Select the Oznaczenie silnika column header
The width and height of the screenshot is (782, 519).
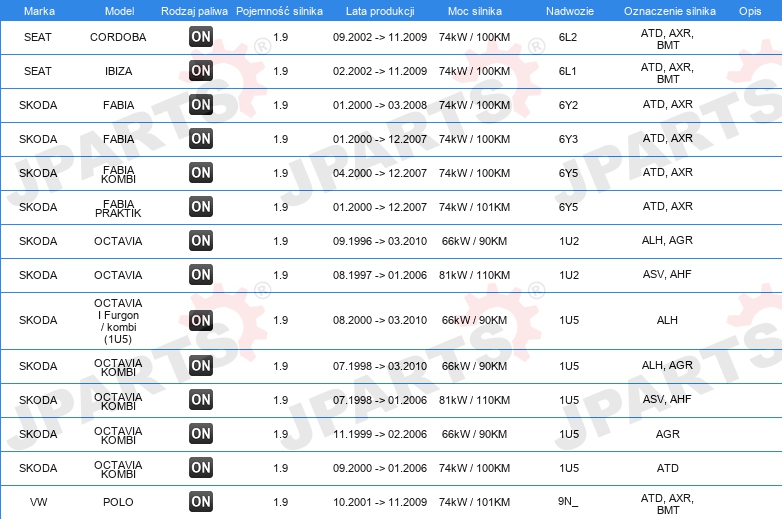670,11
